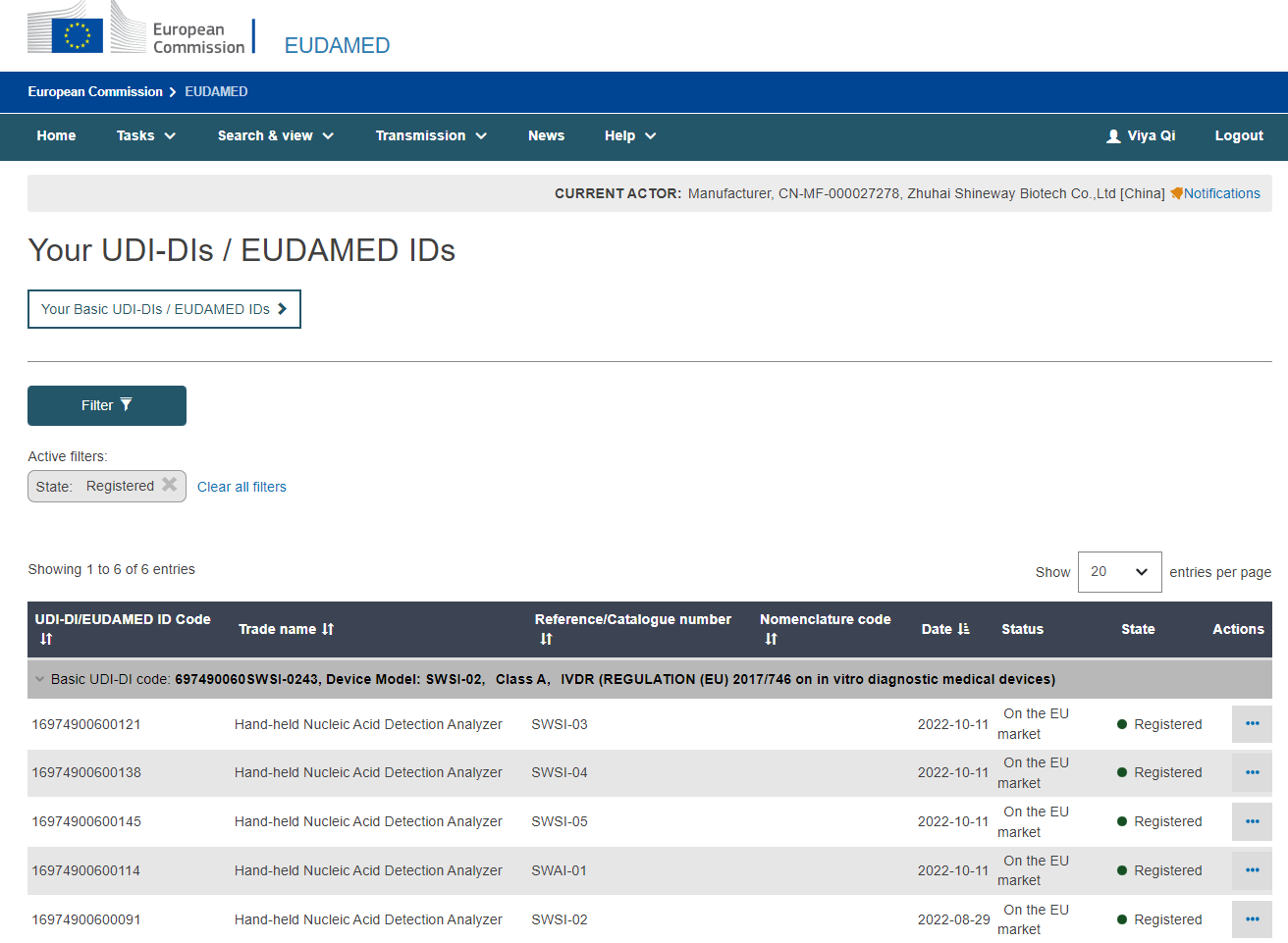Image resolution: width=1288 pixels, height=943 pixels.
Task: Click the date 2022-08-29 cell
Action: coord(953,919)
